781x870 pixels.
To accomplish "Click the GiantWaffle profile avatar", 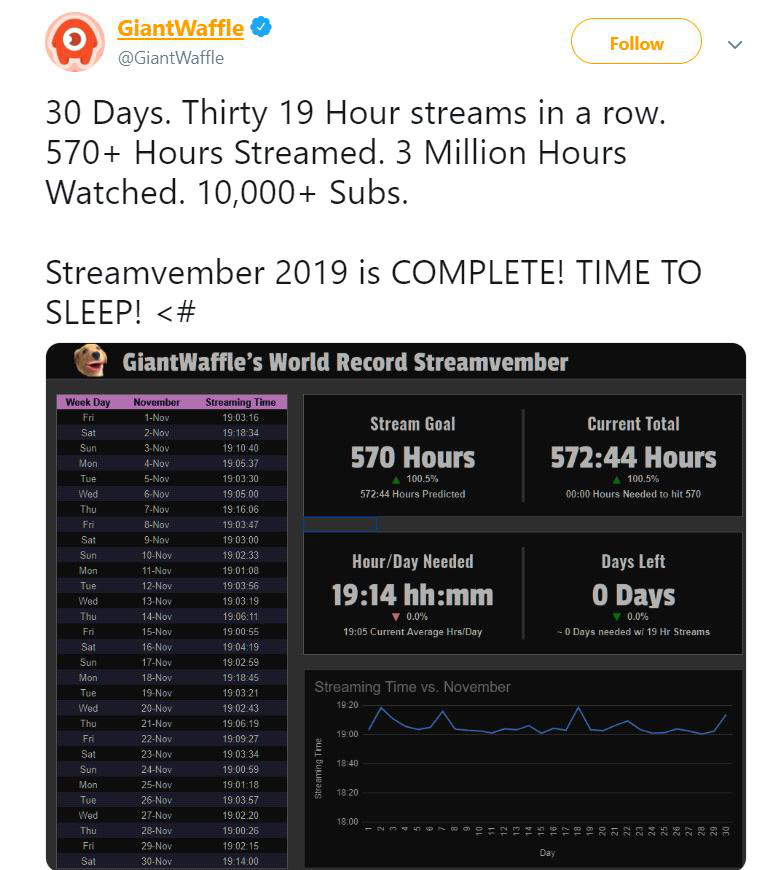I will tap(74, 42).
